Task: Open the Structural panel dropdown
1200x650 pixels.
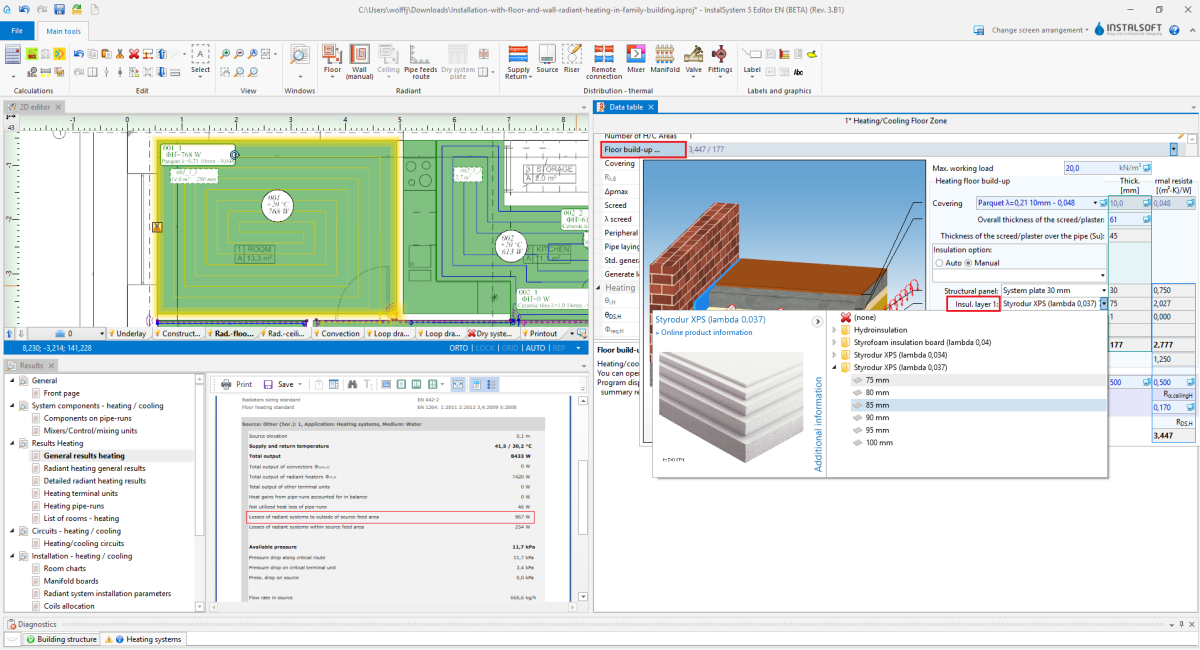Action: click(x=1104, y=290)
